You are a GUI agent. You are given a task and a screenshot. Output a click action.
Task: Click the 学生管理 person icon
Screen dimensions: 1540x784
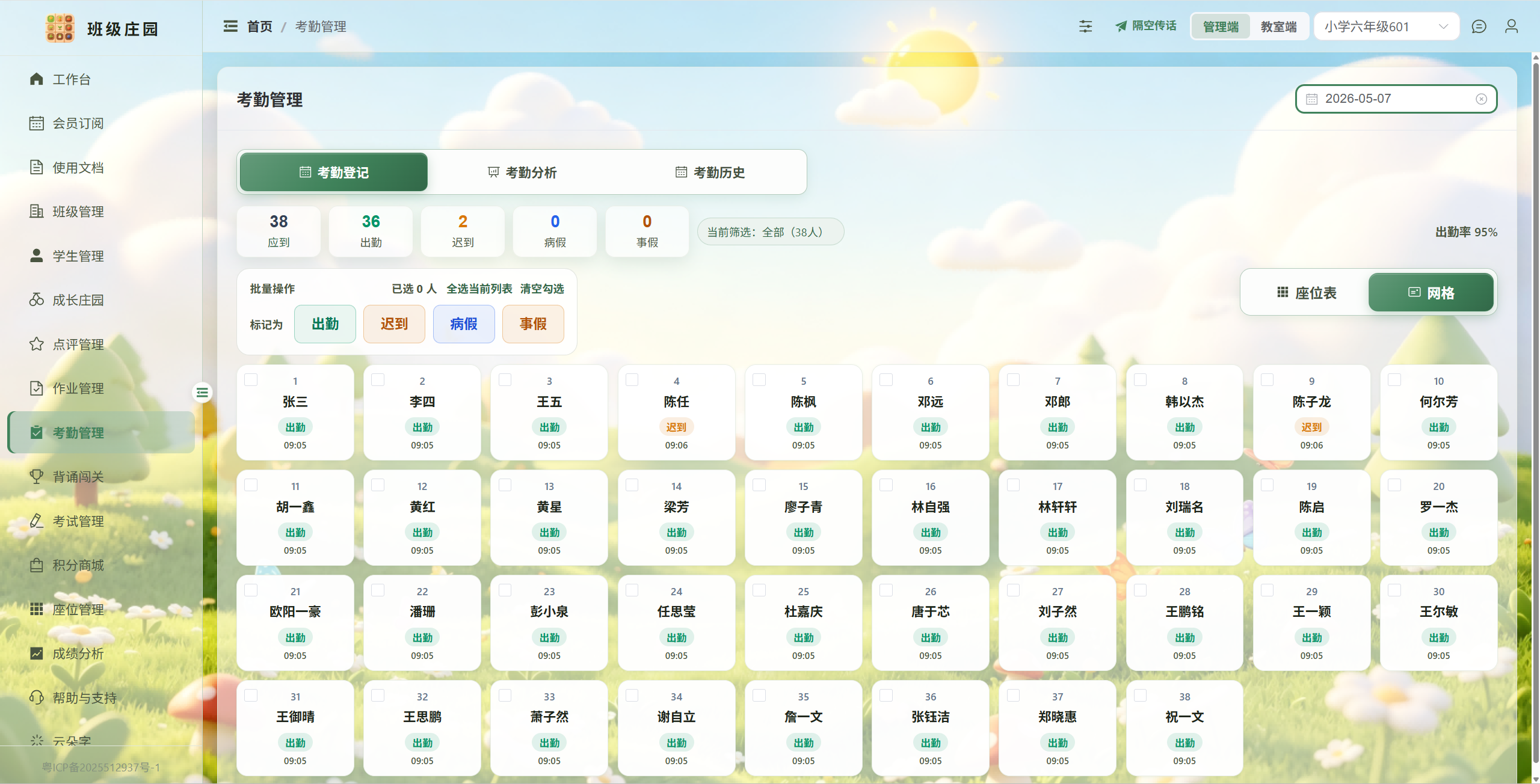coord(37,256)
